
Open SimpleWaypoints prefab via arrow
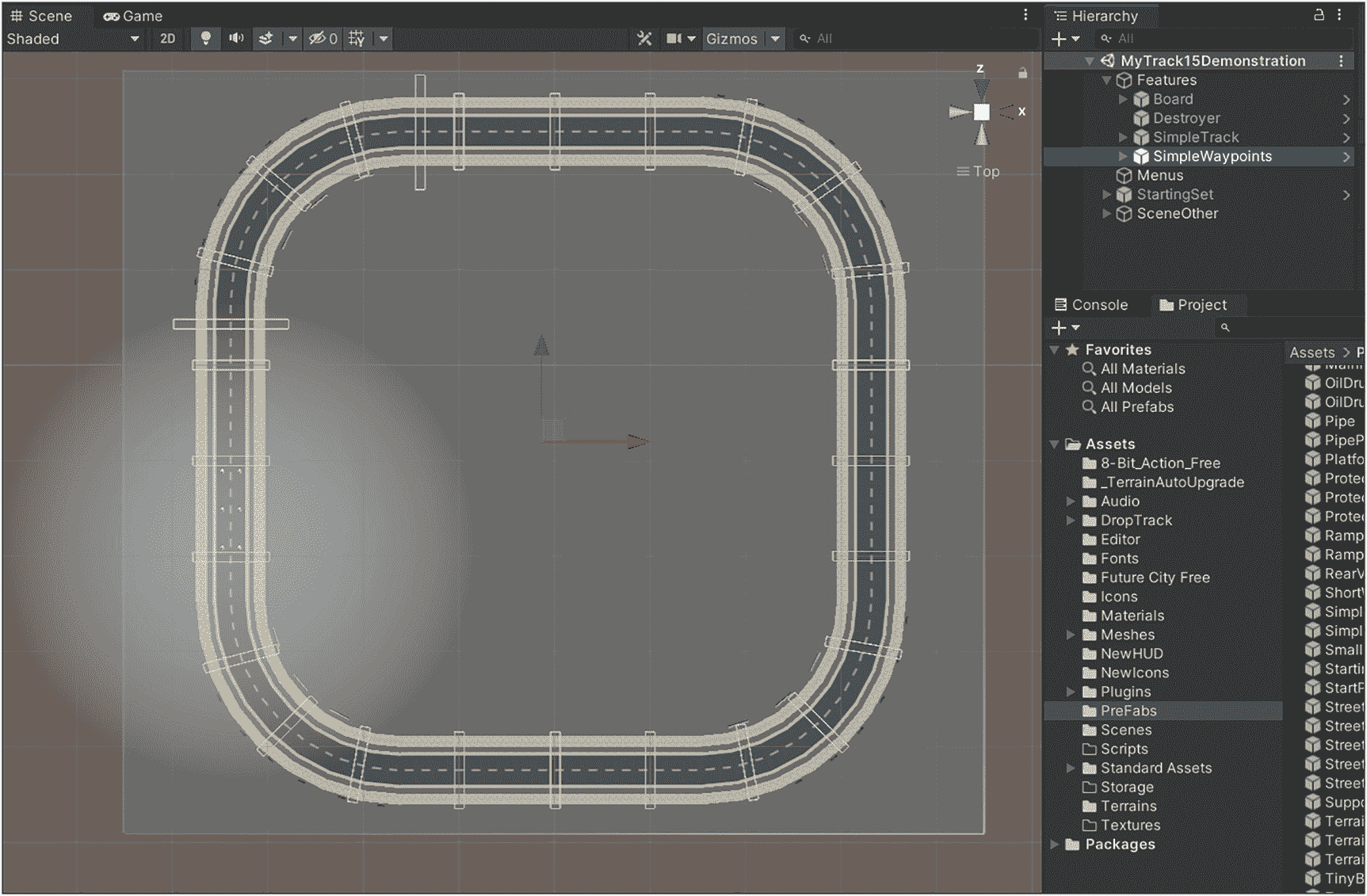1346,157
